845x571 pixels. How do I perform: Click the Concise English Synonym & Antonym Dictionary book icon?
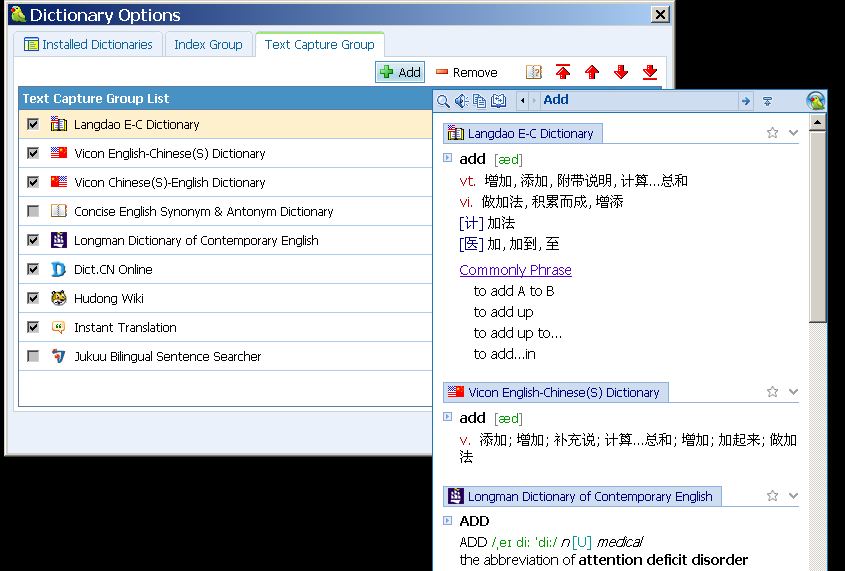click(x=59, y=211)
